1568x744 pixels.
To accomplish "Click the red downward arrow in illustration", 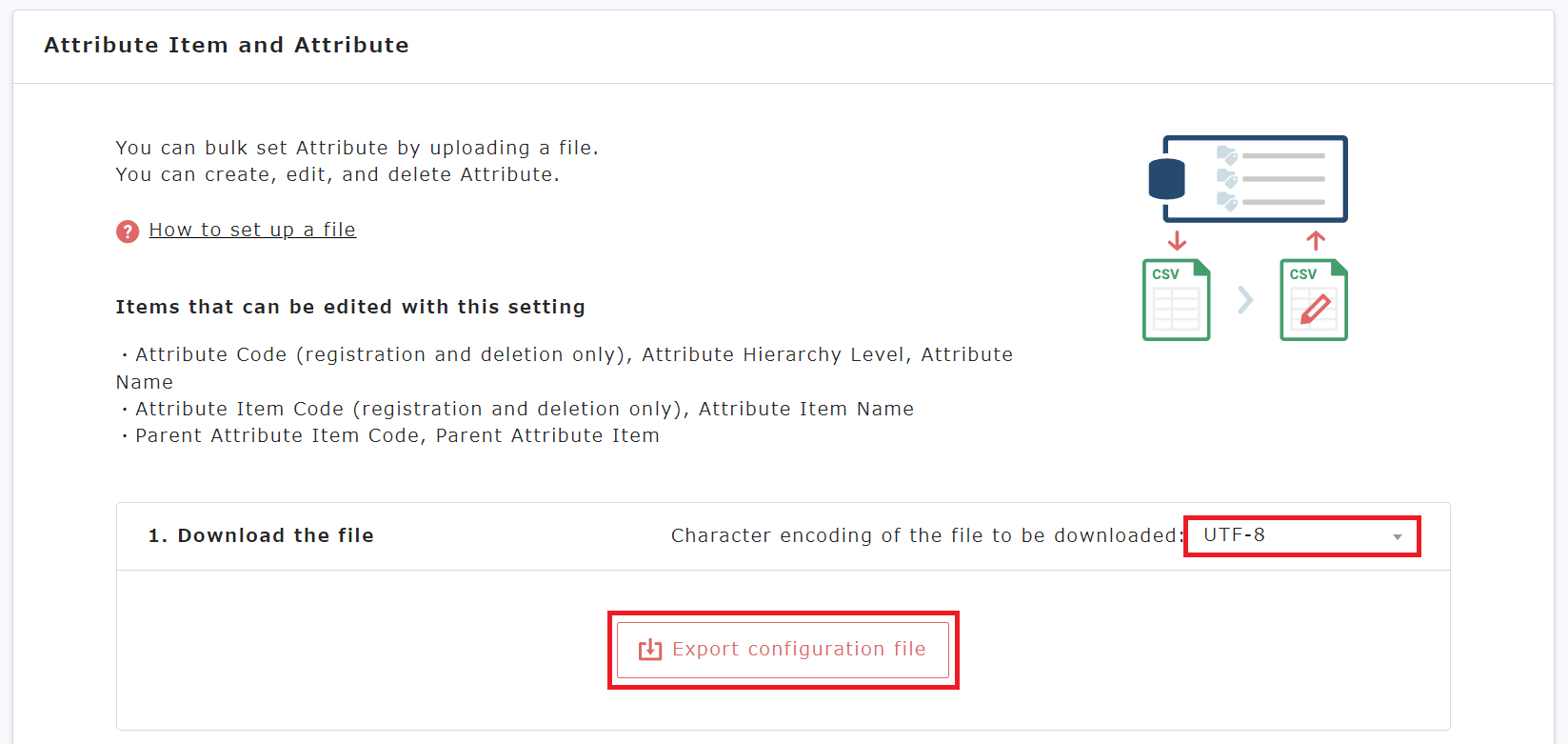I will 1177,240.
